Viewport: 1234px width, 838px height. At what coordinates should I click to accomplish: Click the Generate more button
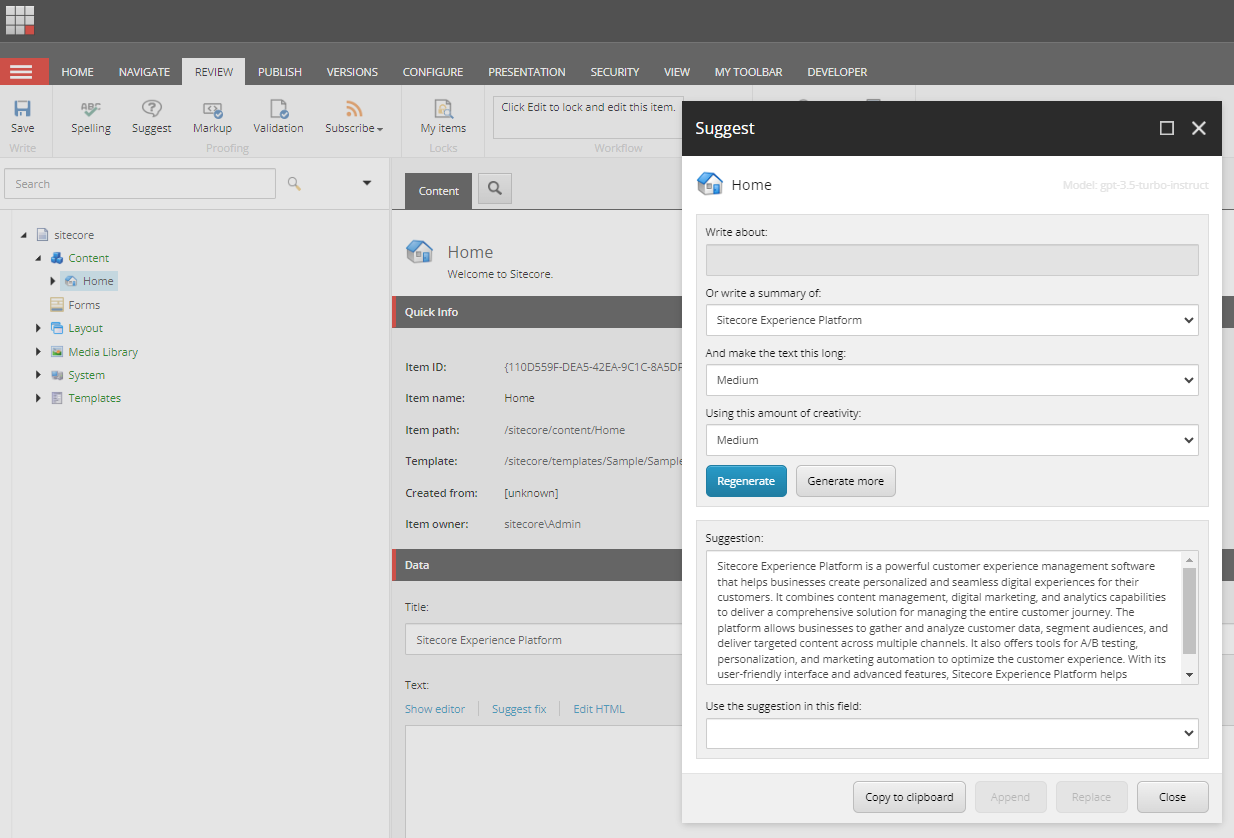[x=846, y=481]
